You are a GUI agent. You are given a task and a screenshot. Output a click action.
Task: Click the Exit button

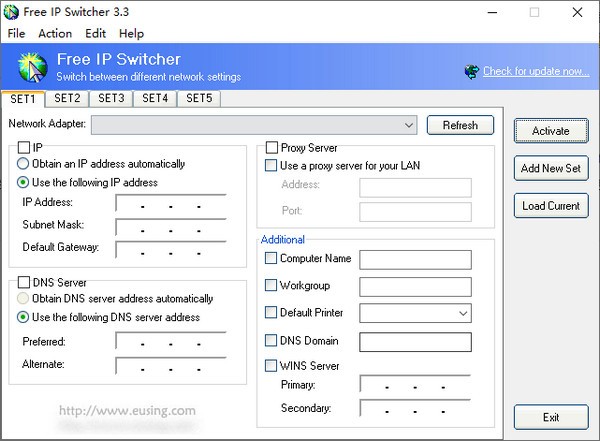click(551, 417)
